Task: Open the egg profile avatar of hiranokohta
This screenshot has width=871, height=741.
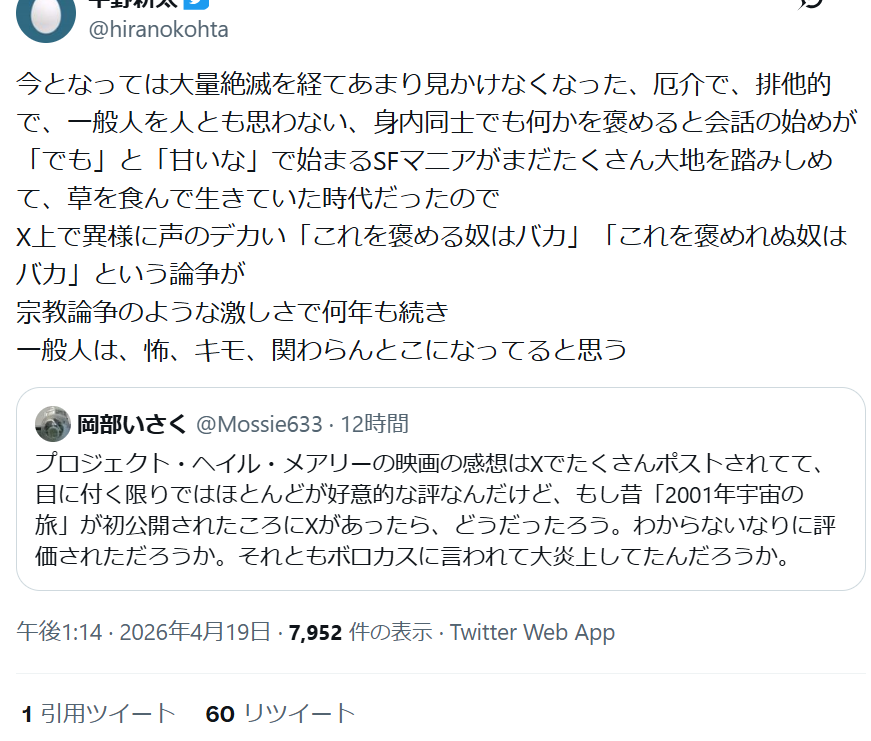Action: pos(46,17)
